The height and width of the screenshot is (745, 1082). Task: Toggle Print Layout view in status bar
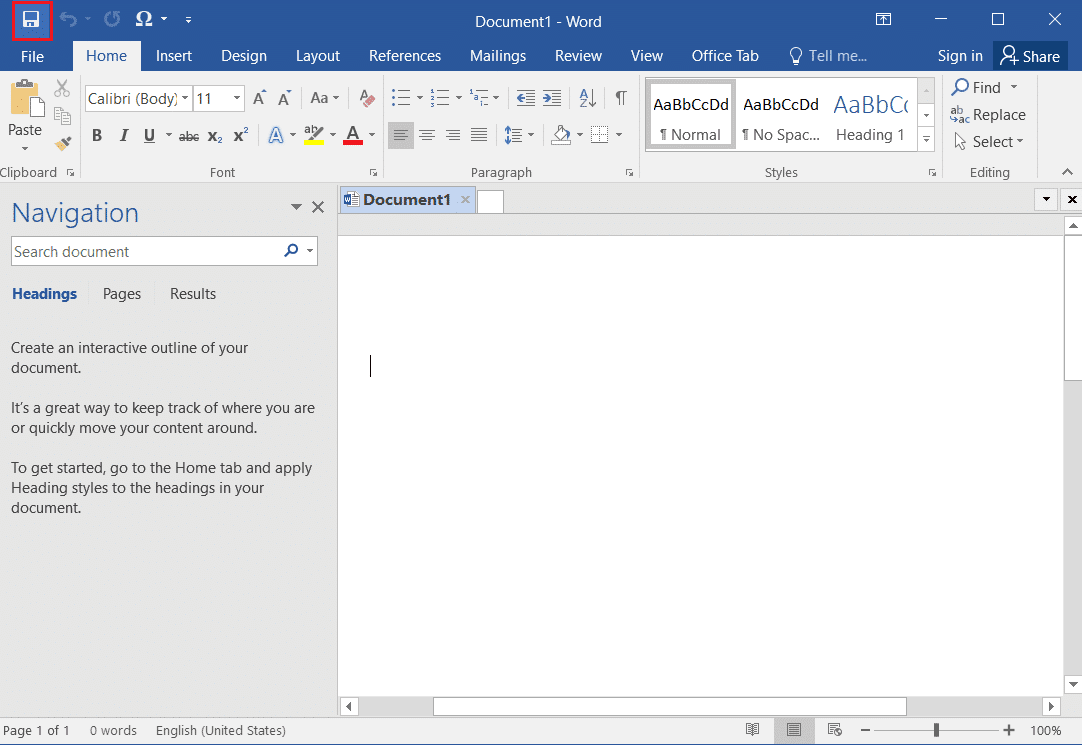[794, 730]
